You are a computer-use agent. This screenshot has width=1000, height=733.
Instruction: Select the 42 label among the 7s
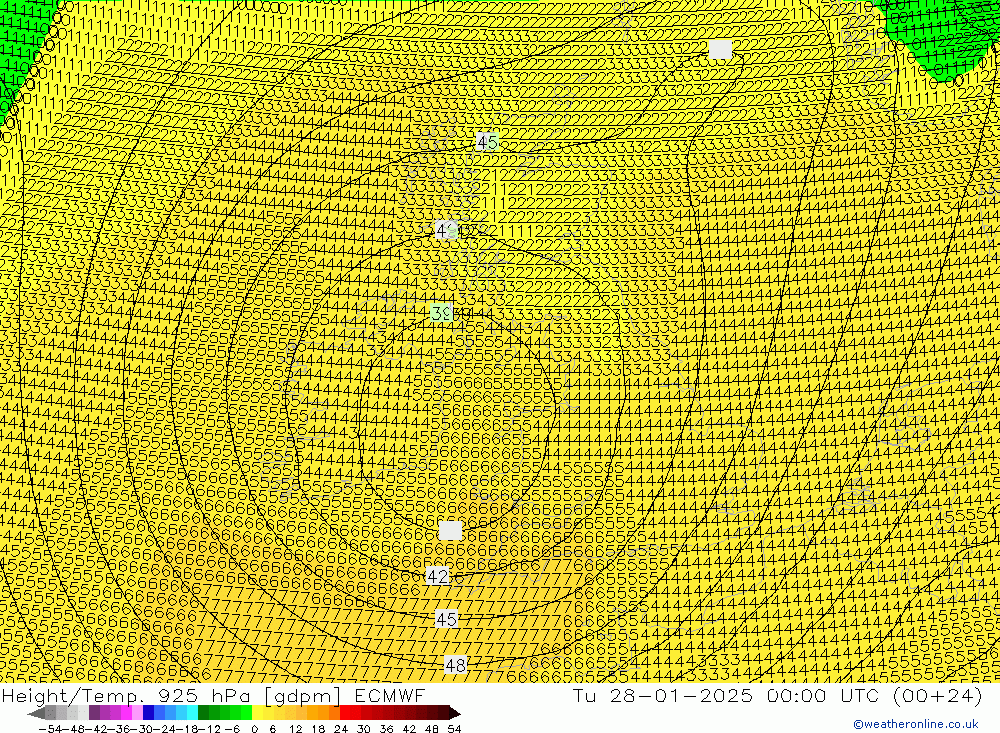coord(438,577)
